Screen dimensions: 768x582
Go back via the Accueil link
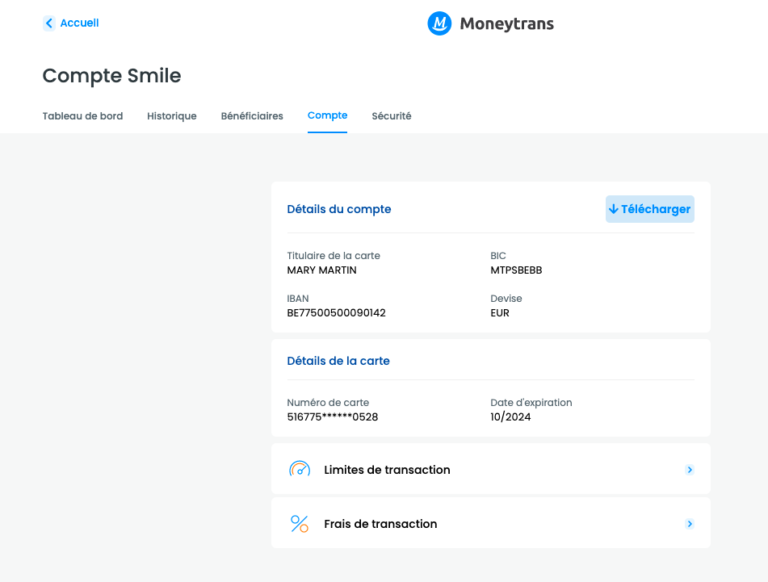tap(79, 23)
